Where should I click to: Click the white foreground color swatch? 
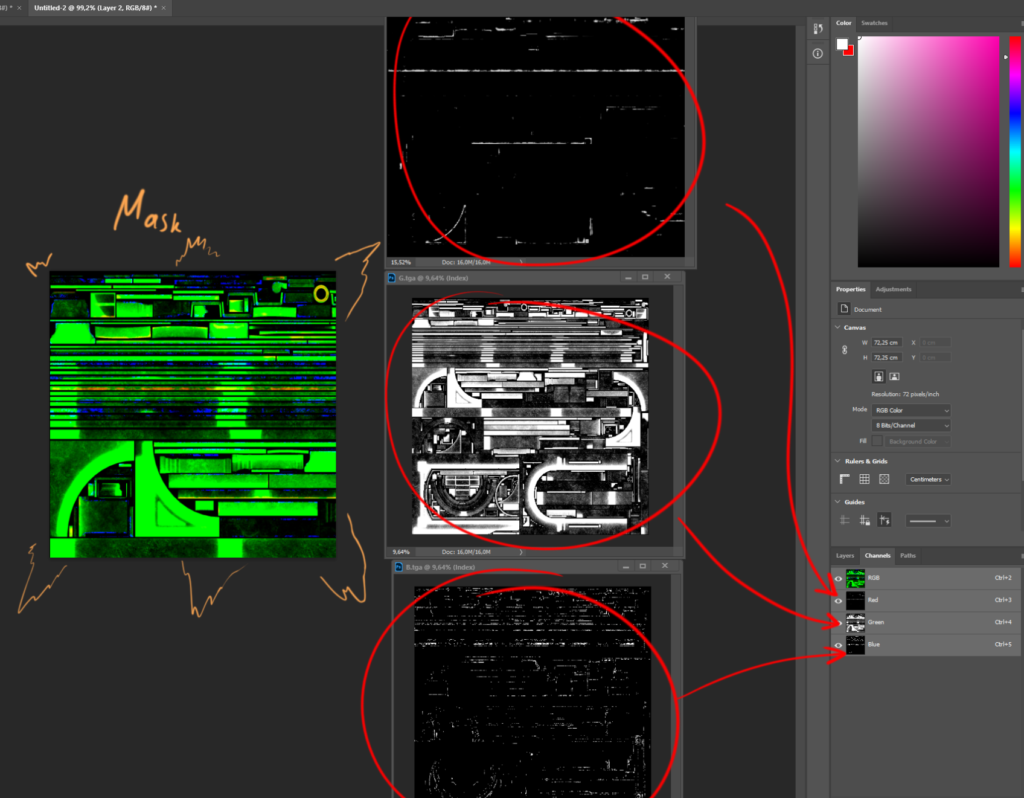coord(843,43)
